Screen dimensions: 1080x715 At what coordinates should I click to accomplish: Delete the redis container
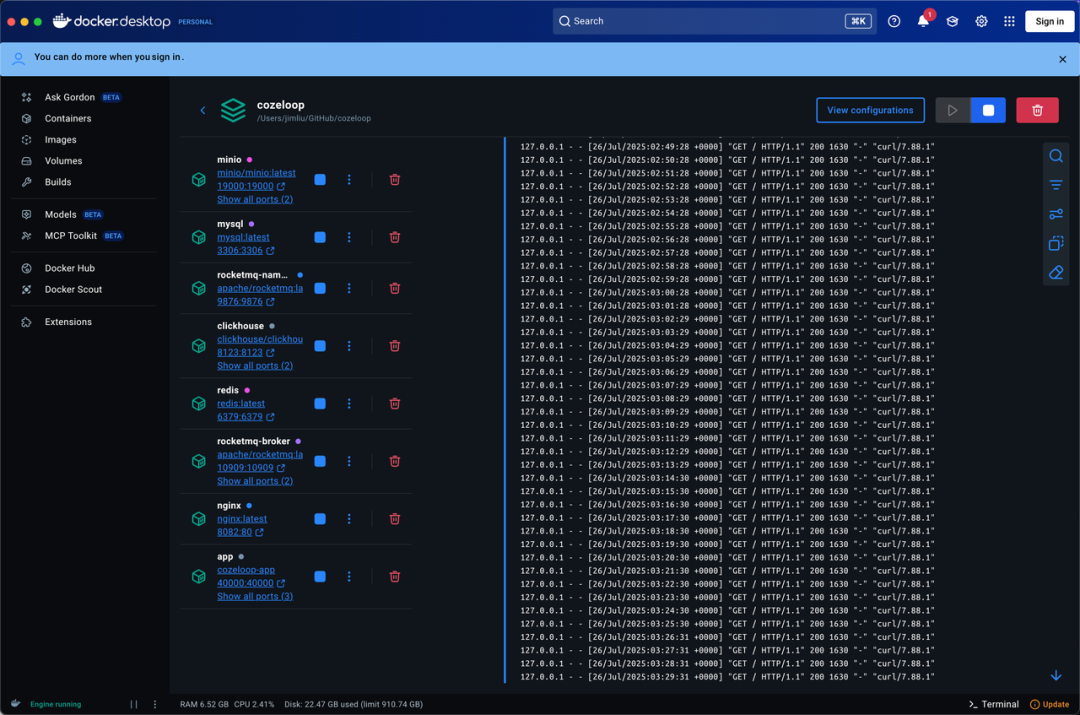tap(395, 404)
